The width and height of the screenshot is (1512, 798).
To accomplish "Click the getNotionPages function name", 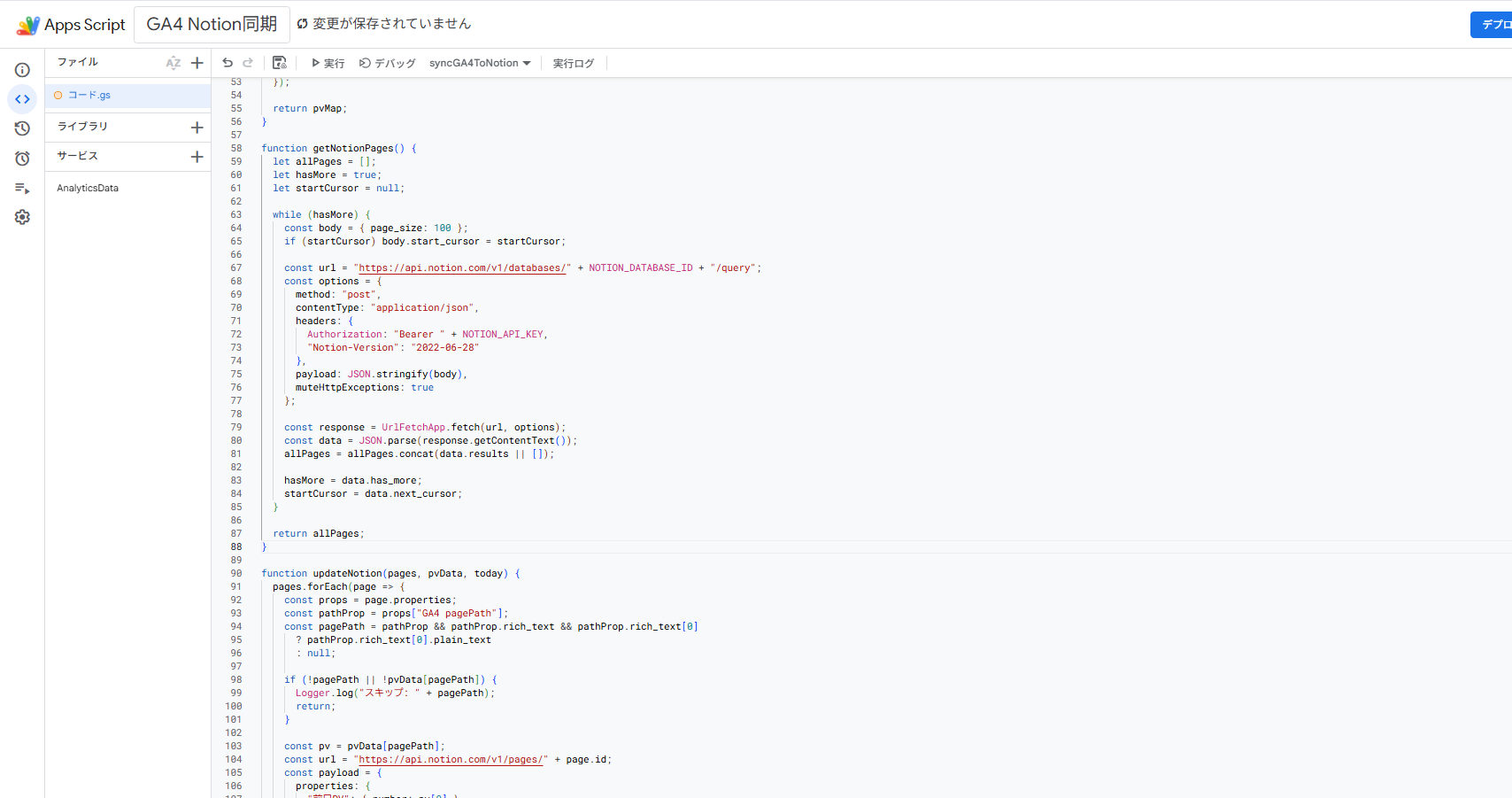I will (353, 148).
